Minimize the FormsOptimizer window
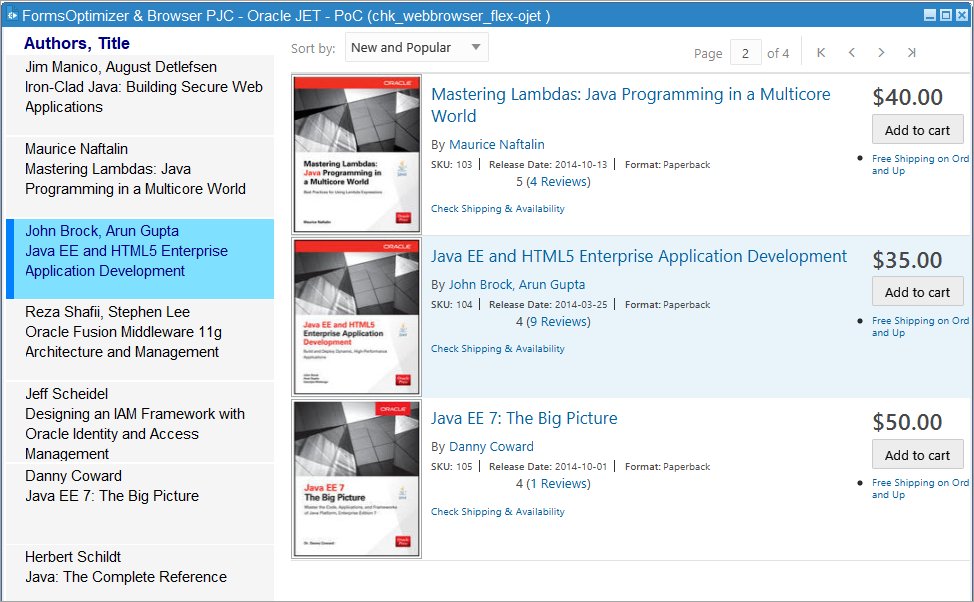 pyautogui.click(x=930, y=16)
